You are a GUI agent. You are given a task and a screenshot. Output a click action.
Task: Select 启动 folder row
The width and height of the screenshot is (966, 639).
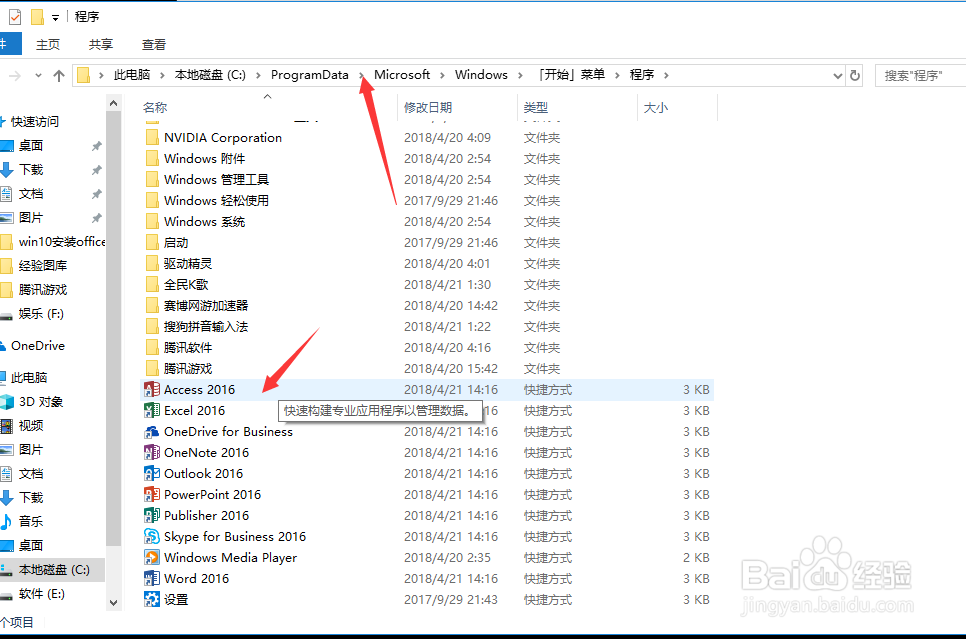[428, 242]
